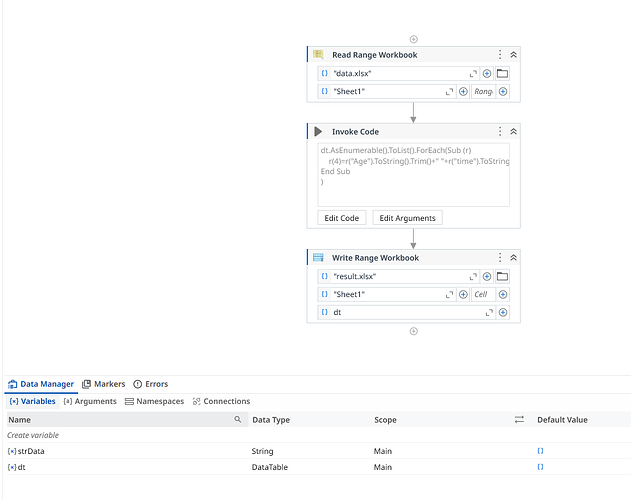Open the Markers tab
Image resolution: width=631 pixels, height=500 pixels.
[x=104, y=384]
